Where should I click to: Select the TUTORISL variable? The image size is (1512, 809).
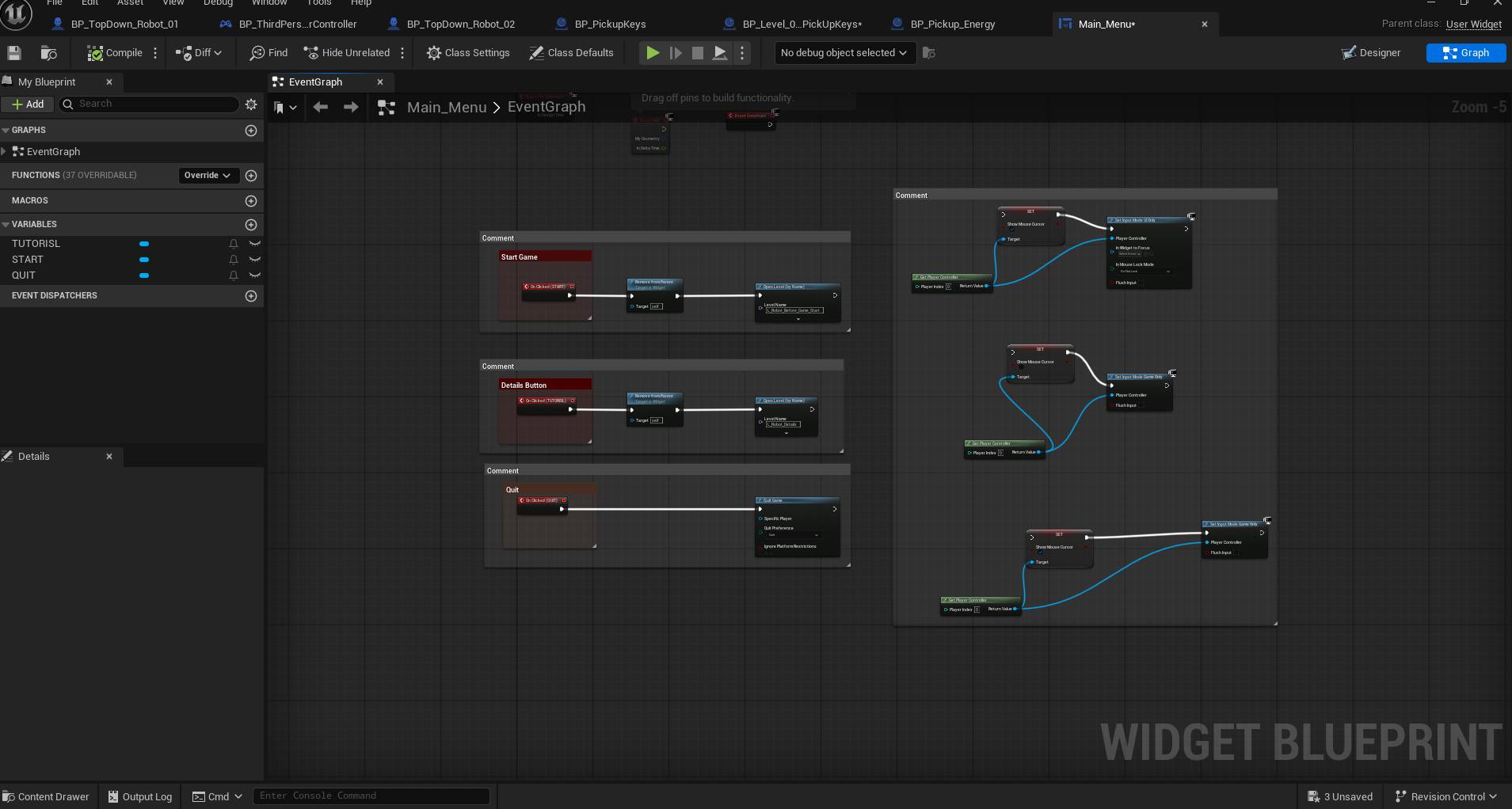36,243
